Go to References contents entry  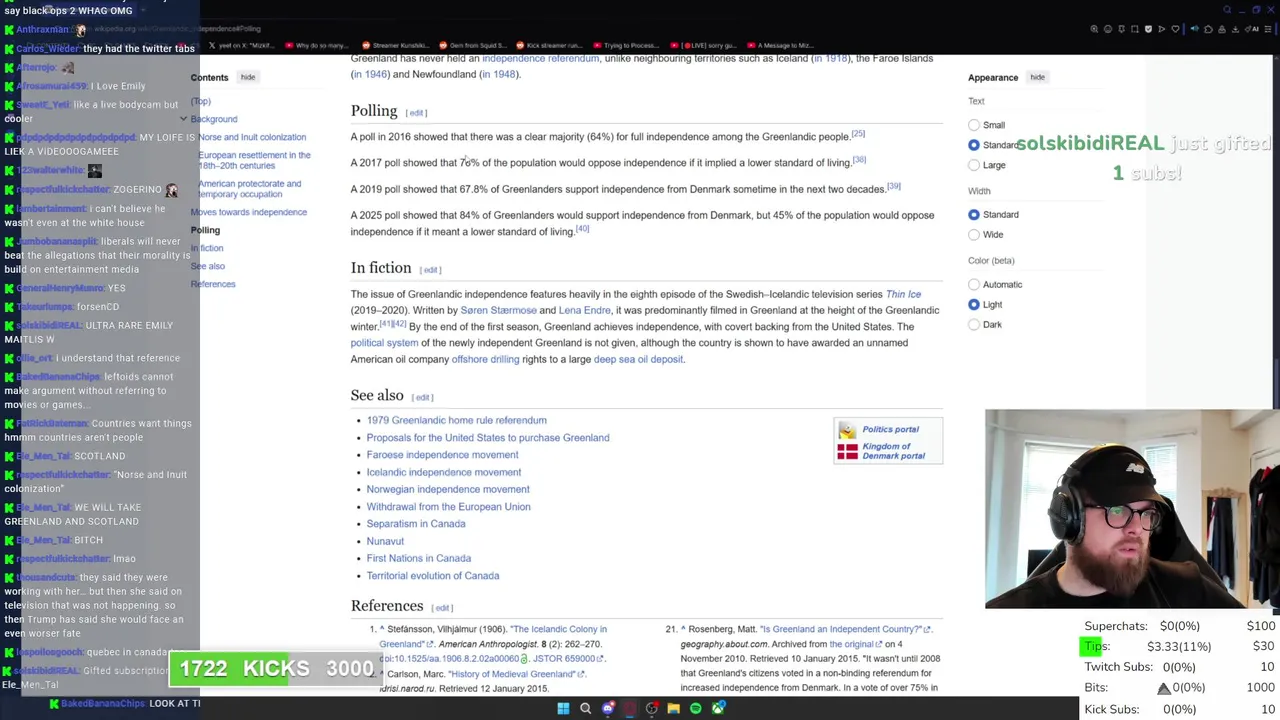tap(213, 284)
